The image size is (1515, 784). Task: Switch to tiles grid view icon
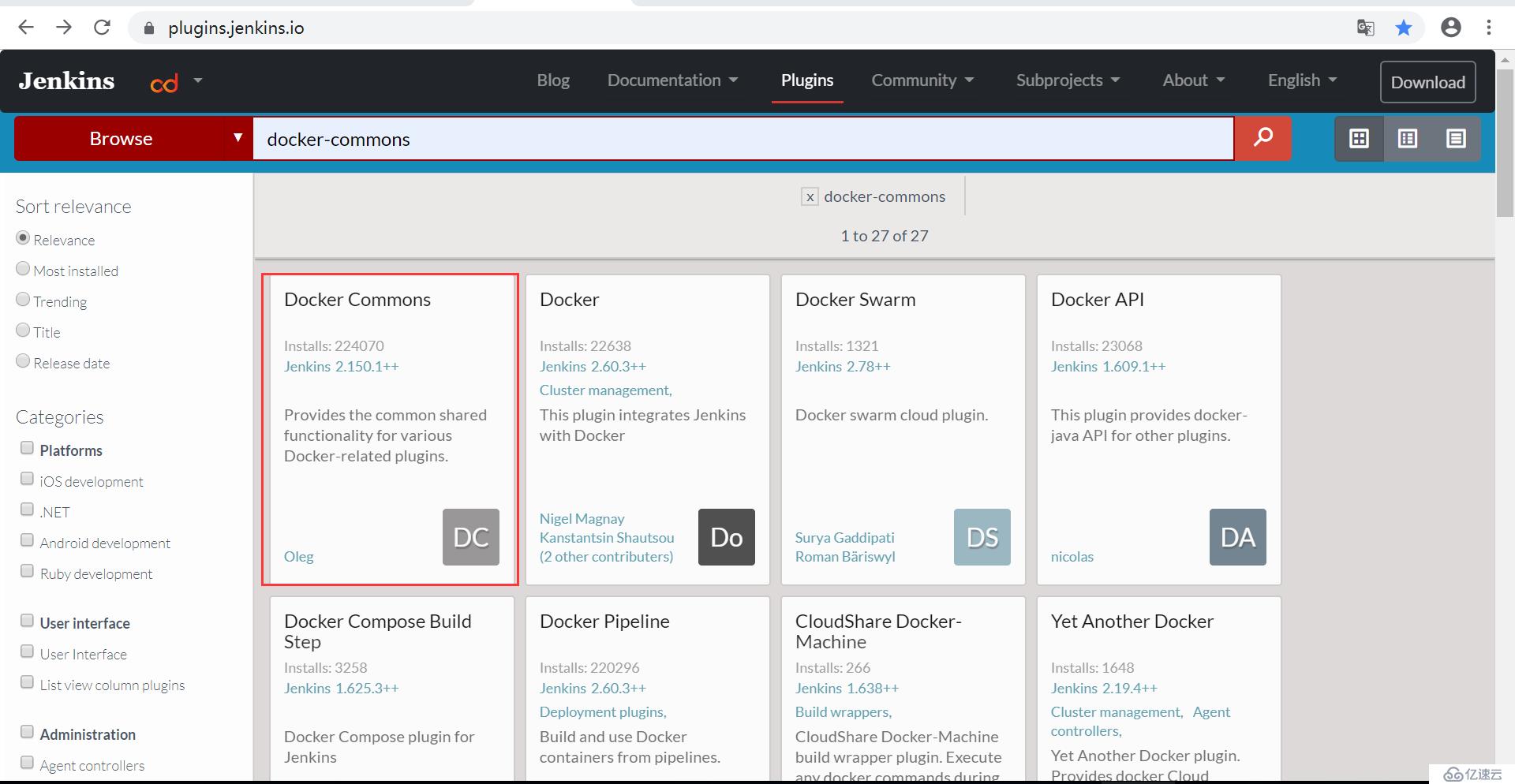coord(1359,139)
